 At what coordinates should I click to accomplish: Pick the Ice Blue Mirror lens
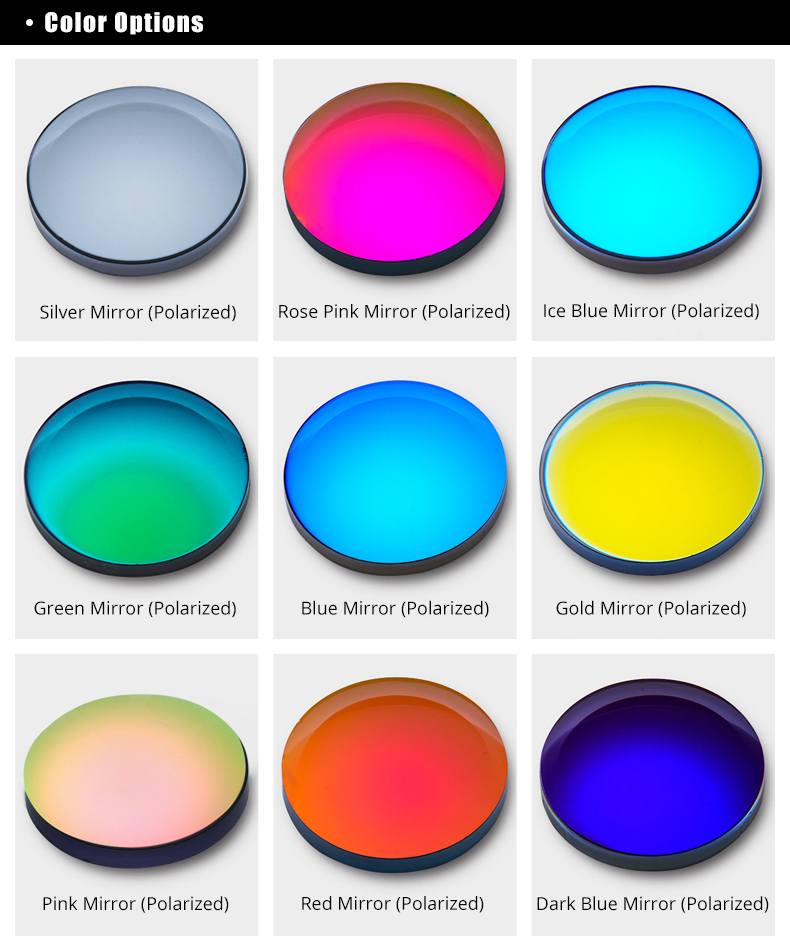tap(652, 180)
